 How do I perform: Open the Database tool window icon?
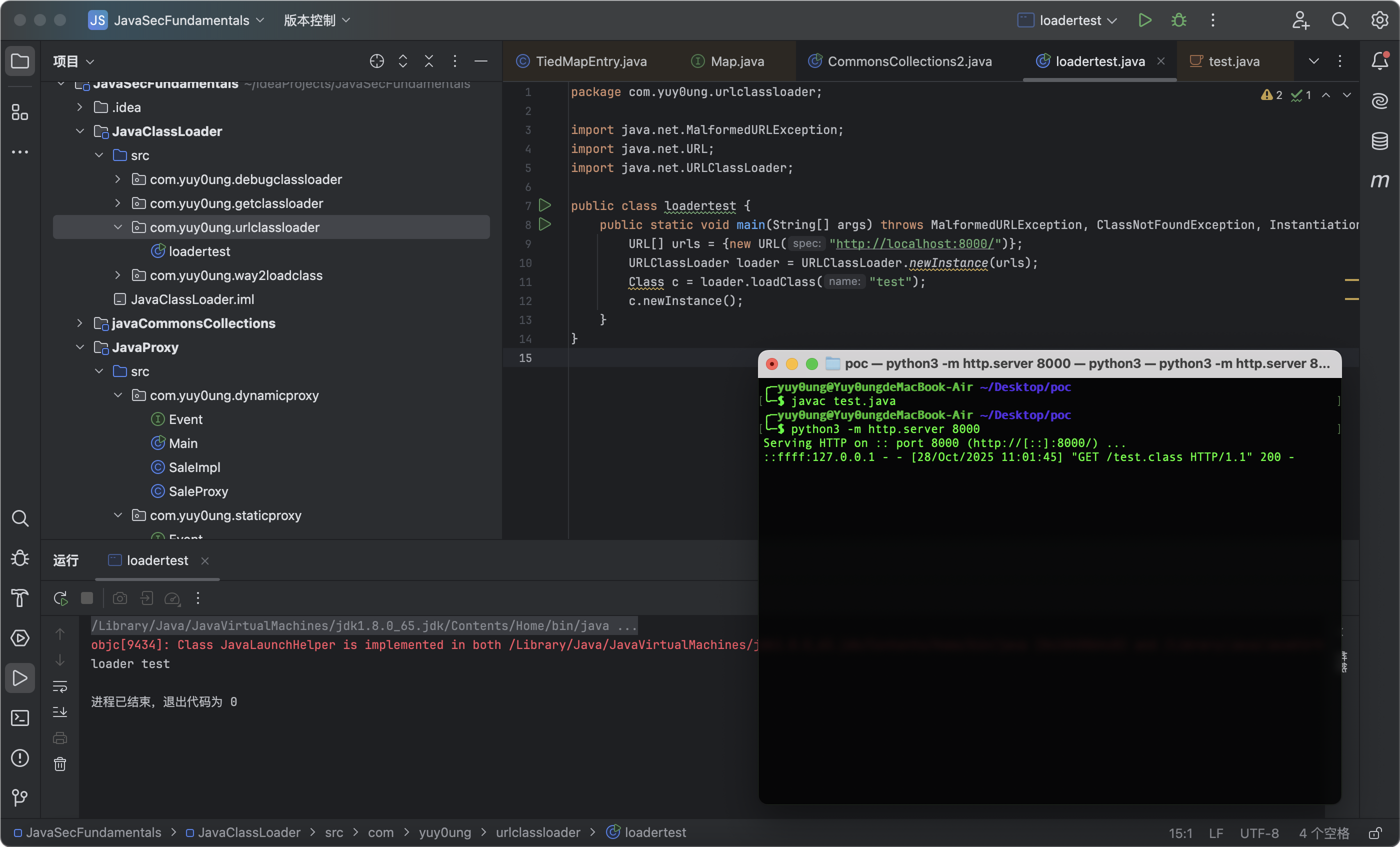[1379, 140]
